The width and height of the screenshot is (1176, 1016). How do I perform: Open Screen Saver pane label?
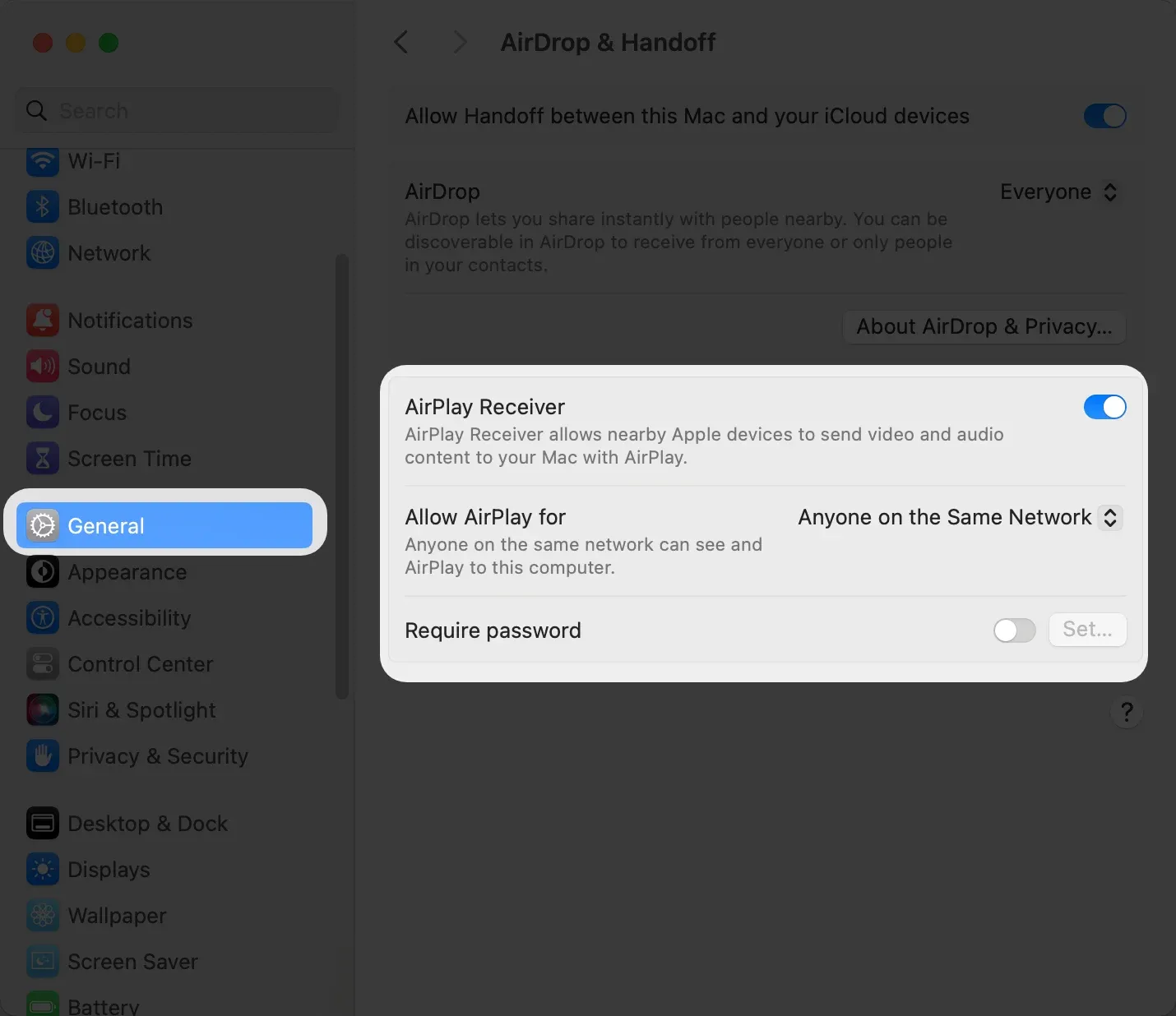pyautogui.click(x=132, y=962)
